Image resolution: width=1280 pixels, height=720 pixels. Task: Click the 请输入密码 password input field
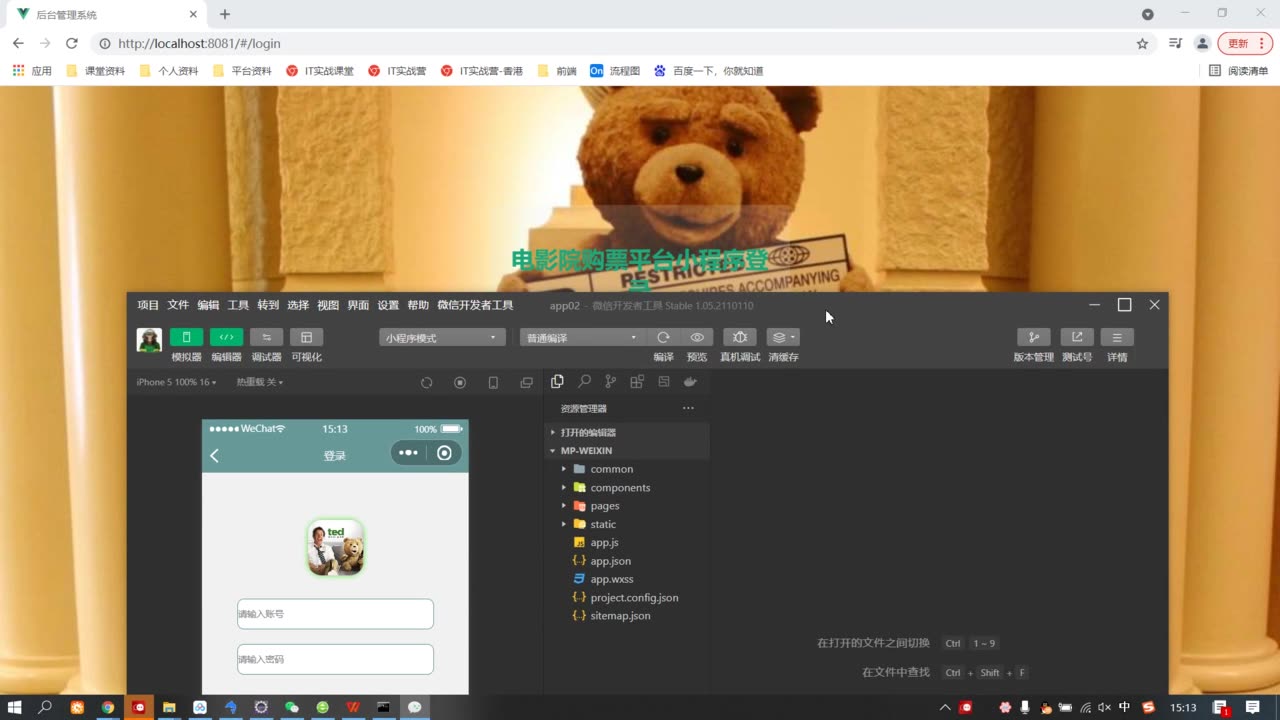[x=335, y=659]
